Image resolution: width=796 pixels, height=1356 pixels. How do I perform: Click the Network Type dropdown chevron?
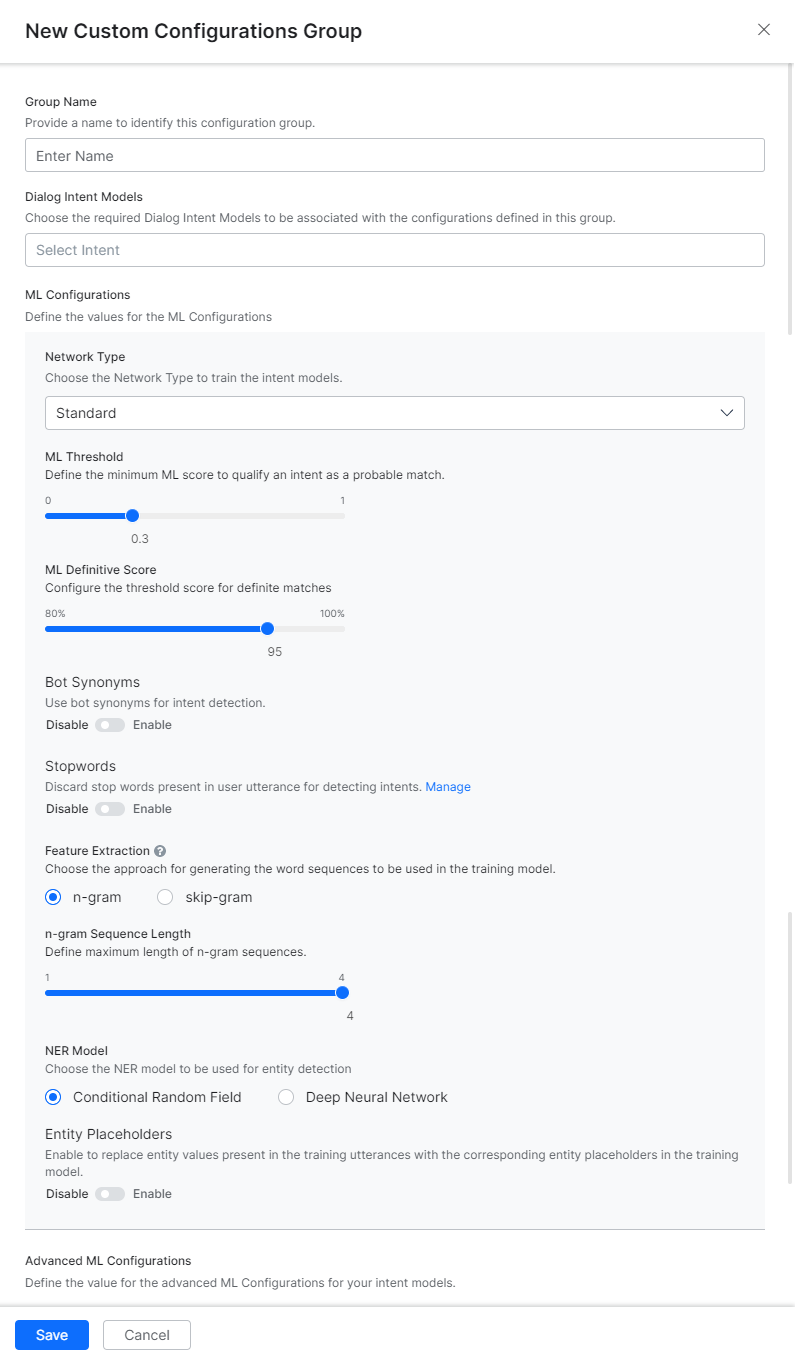727,412
